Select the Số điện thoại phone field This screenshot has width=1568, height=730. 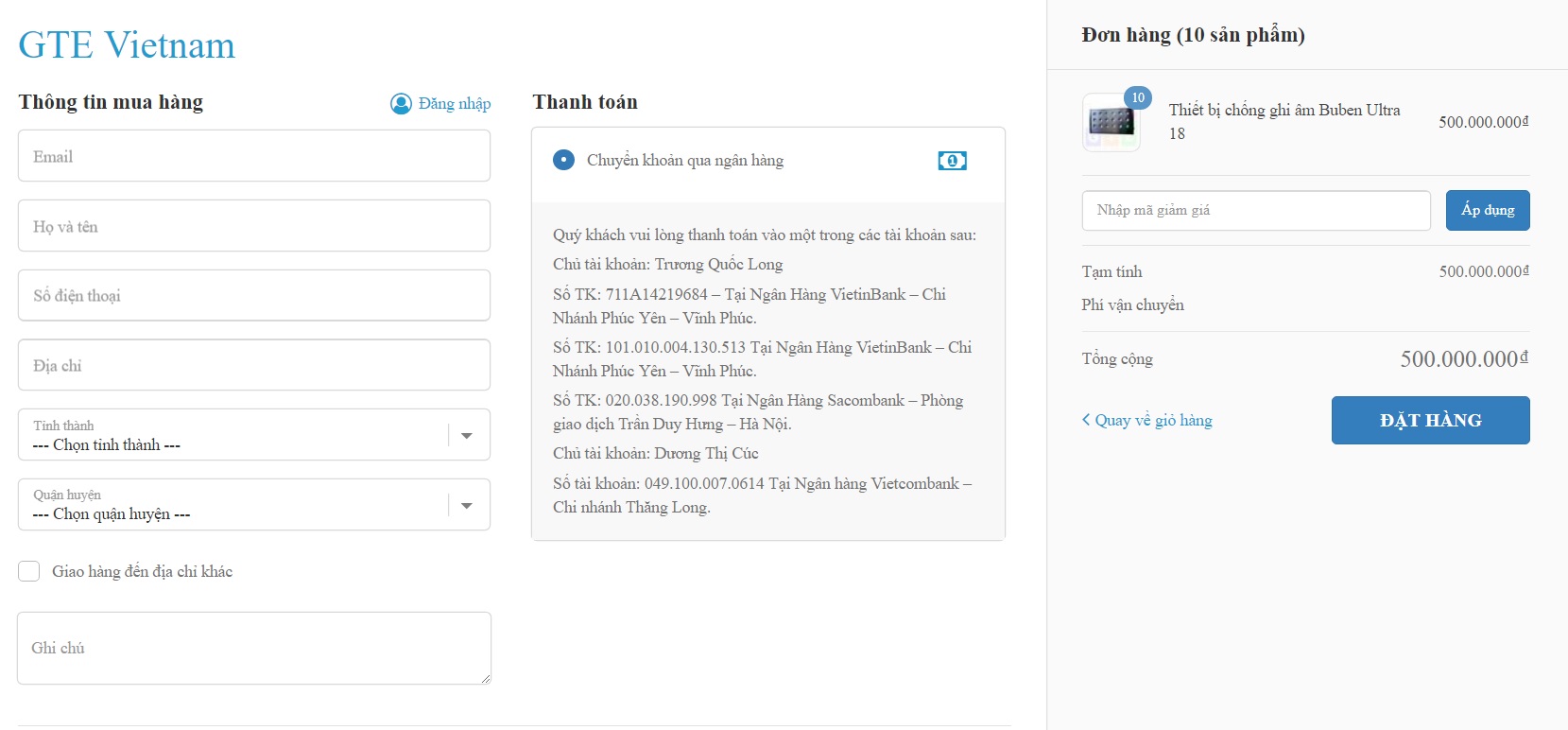point(253,295)
